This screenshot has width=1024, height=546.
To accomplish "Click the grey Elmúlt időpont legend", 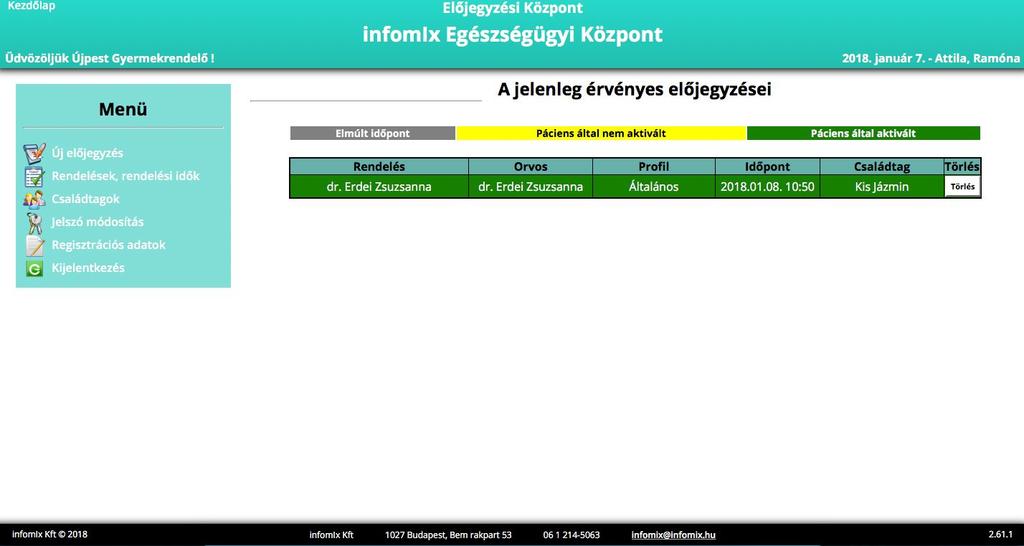I will click(x=373, y=133).
